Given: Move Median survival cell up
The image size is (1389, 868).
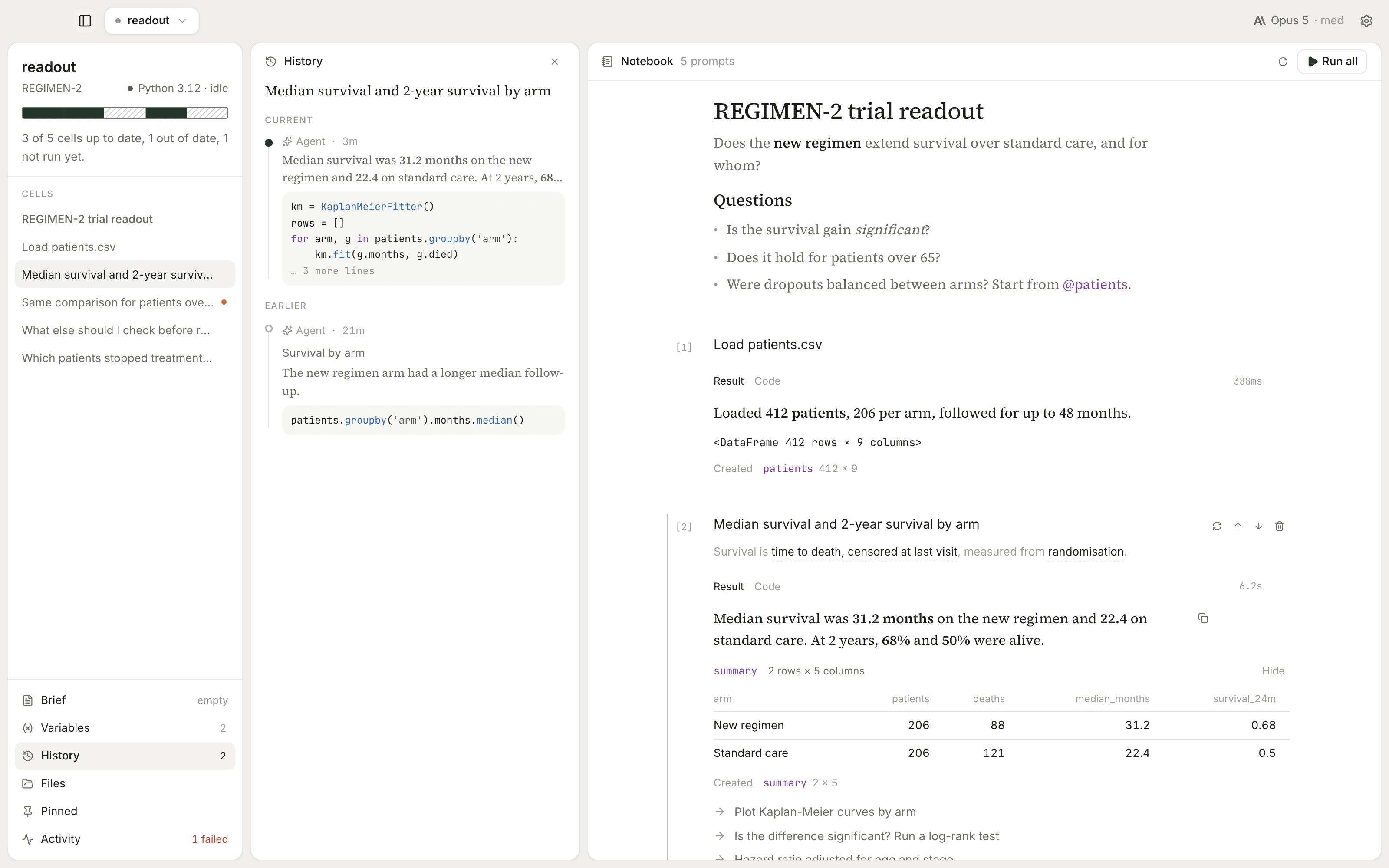Looking at the screenshot, I should 1238,526.
